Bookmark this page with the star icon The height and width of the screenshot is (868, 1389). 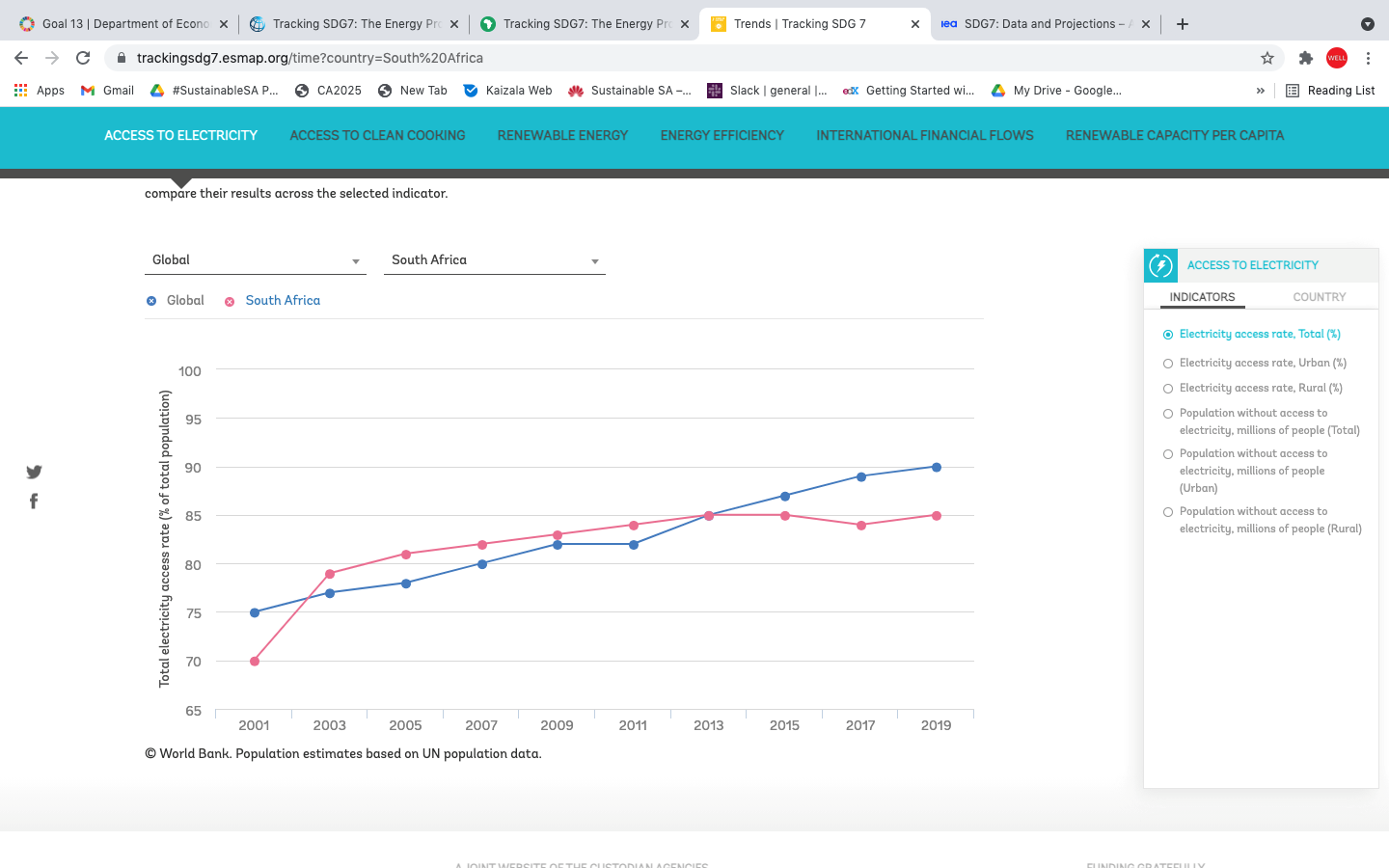point(1267,58)
